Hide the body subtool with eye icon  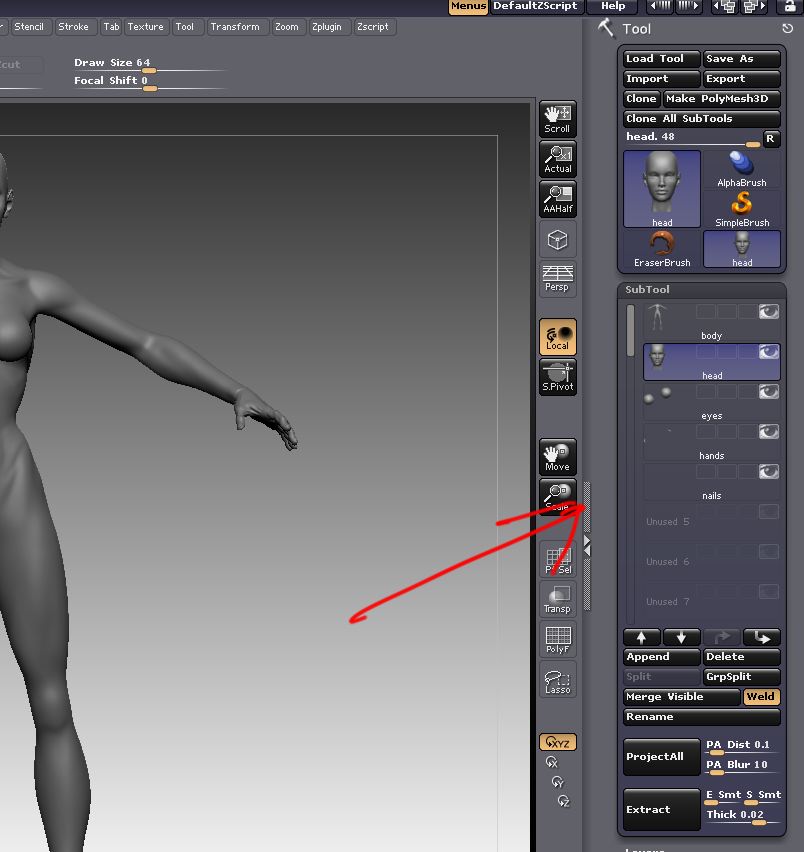point(768,312)
